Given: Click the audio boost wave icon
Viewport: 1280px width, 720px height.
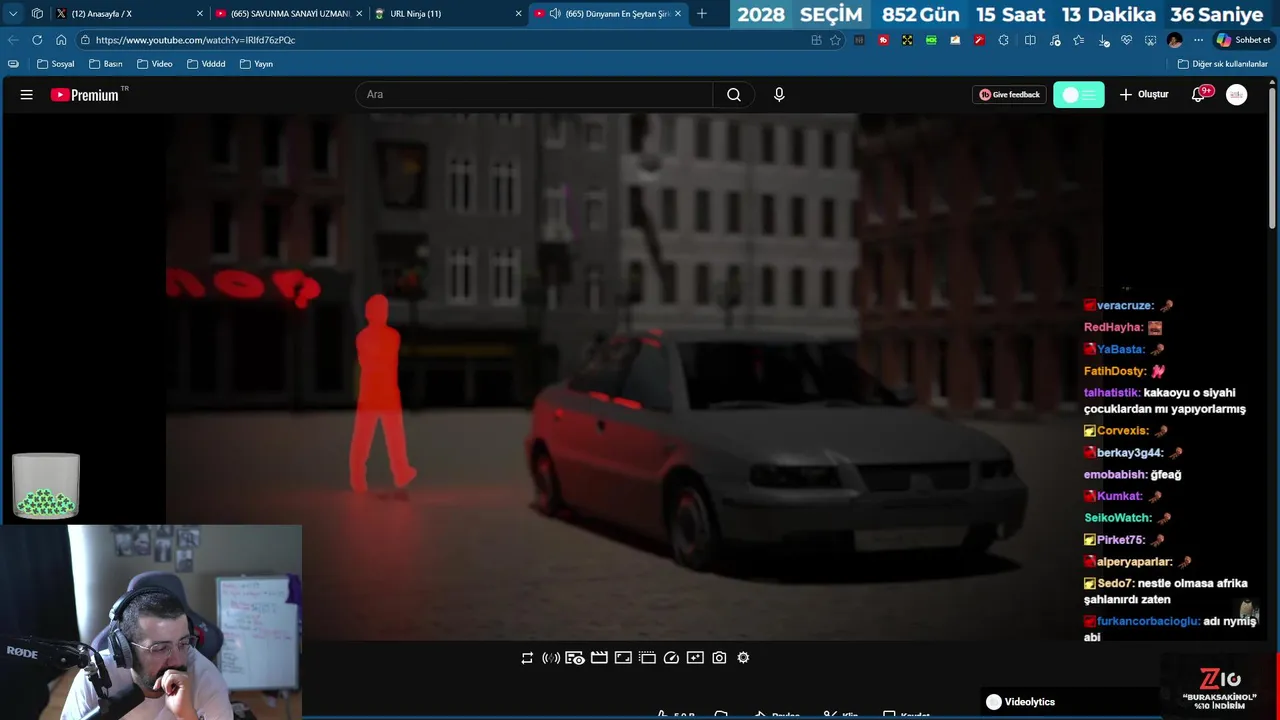Looking at the screenshot, I should [551, 657].
